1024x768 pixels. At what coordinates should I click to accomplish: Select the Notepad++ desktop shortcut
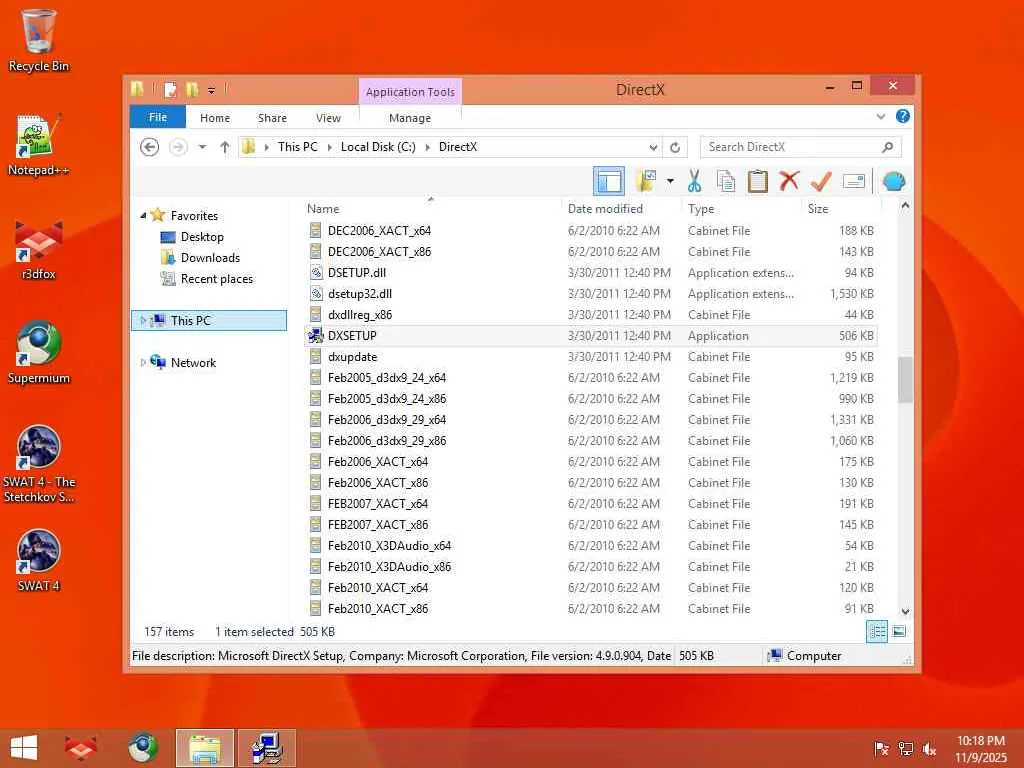pyautogui.click(x=38, y=145)
